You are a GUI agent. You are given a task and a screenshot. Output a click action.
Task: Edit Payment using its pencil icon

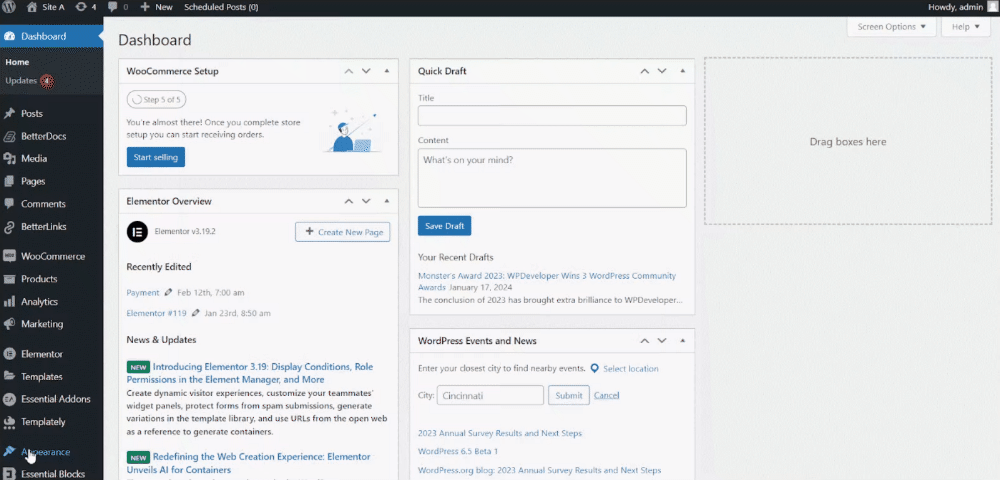pyautogui.click(x=168, y=293)
